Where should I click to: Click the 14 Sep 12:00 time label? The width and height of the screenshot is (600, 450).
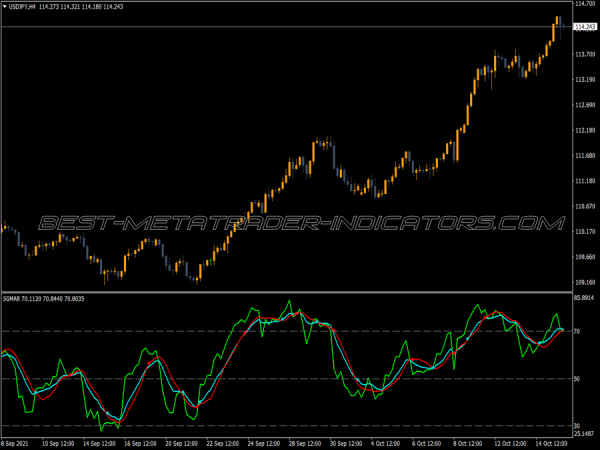click(99, 444)
